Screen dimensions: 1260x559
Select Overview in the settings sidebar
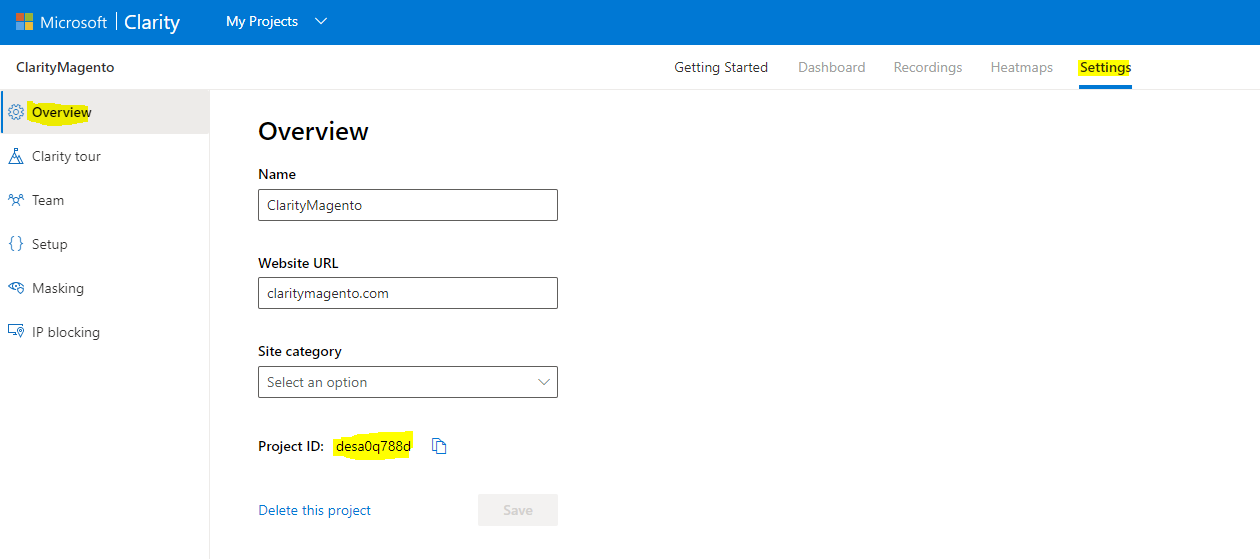pos(105,112)
